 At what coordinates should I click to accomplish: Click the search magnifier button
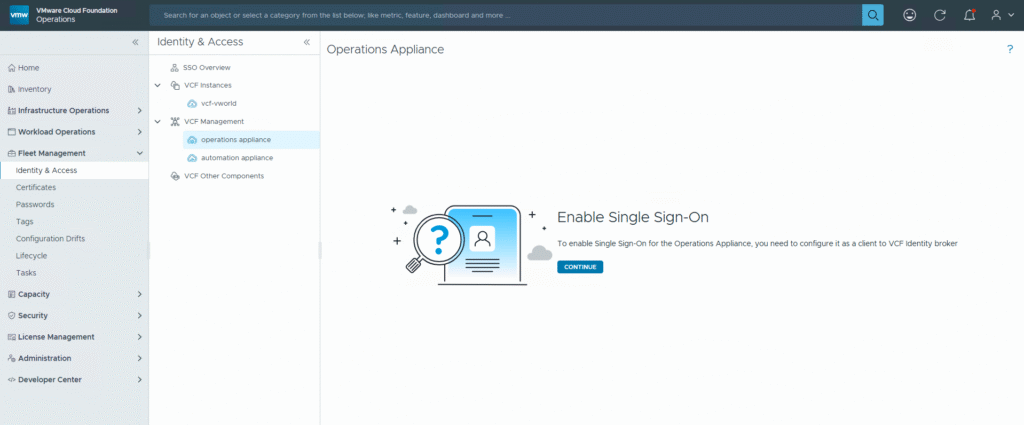(x=872, y=15)
